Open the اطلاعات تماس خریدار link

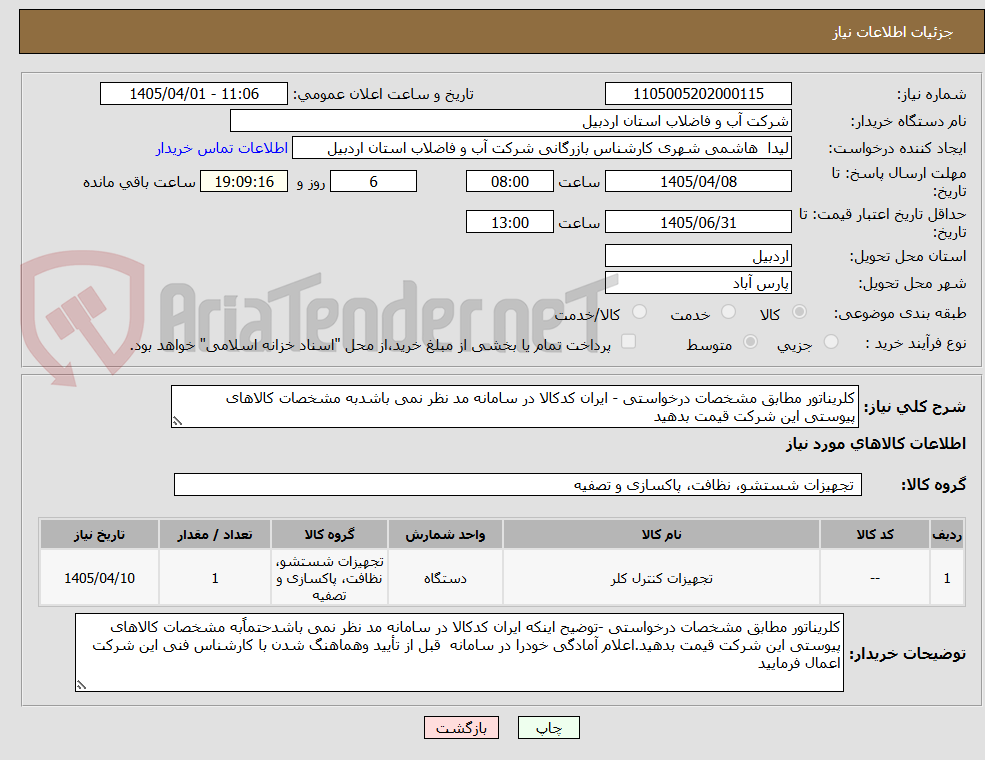pos(222,148)
